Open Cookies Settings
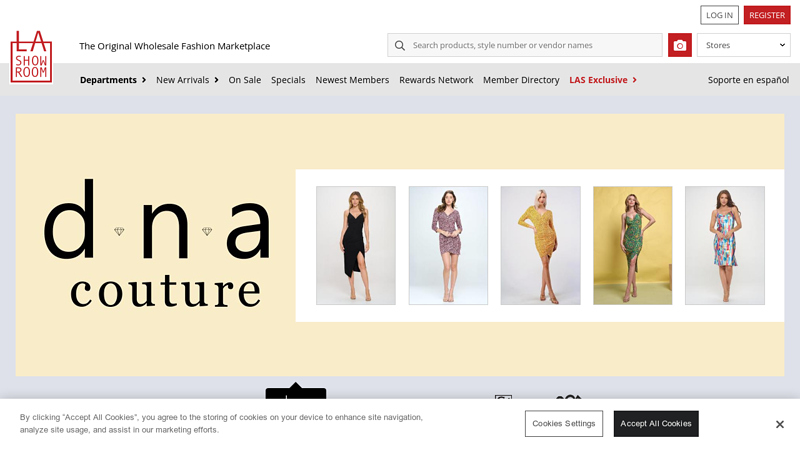The image size is (800, 450). pos(564,423)
